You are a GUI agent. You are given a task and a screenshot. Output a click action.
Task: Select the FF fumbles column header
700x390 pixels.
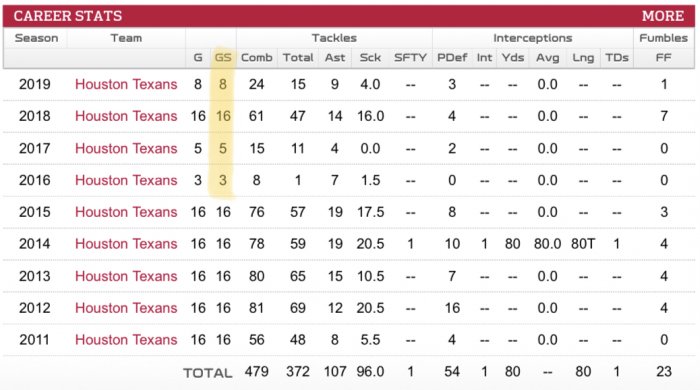(663, 58)
